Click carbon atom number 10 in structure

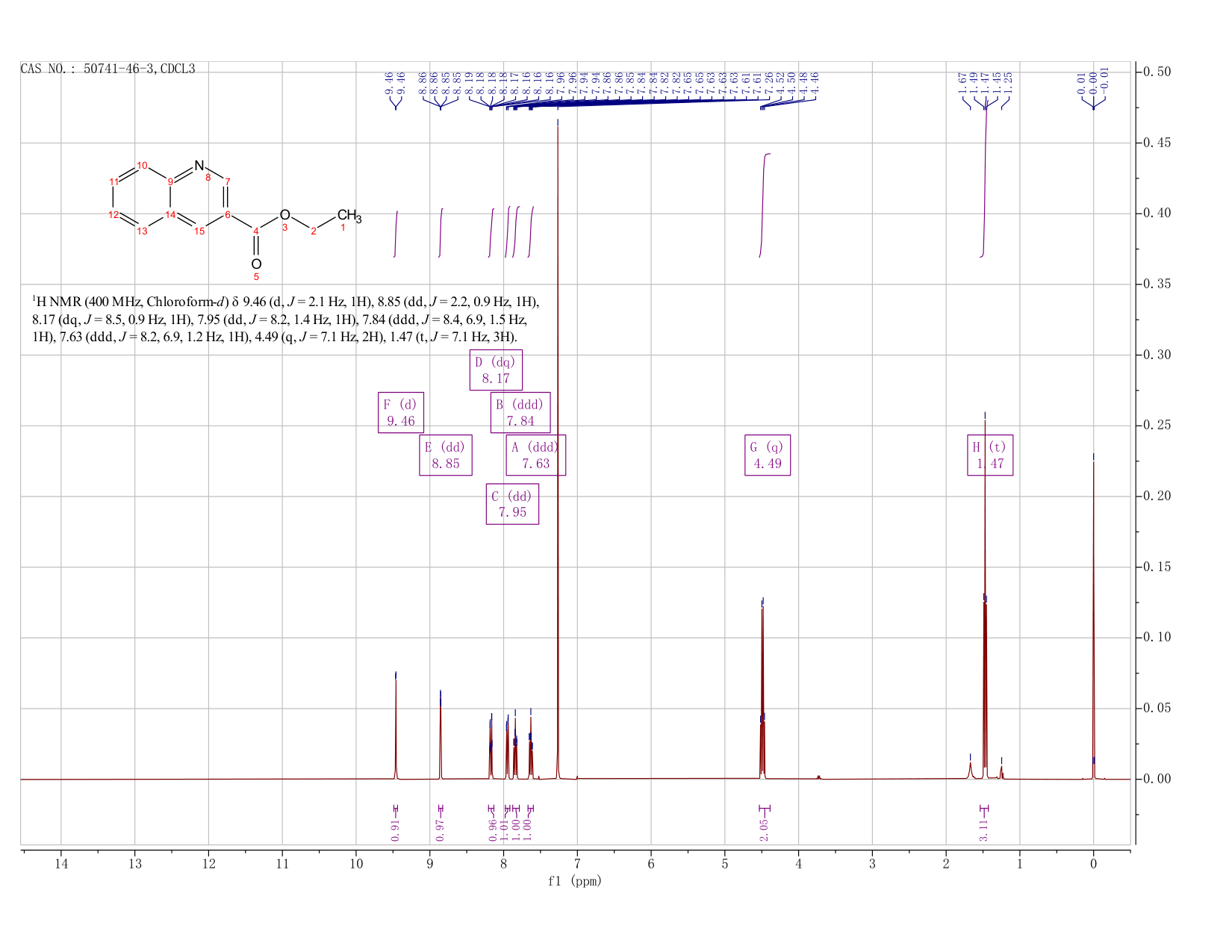tap(143, 165)
